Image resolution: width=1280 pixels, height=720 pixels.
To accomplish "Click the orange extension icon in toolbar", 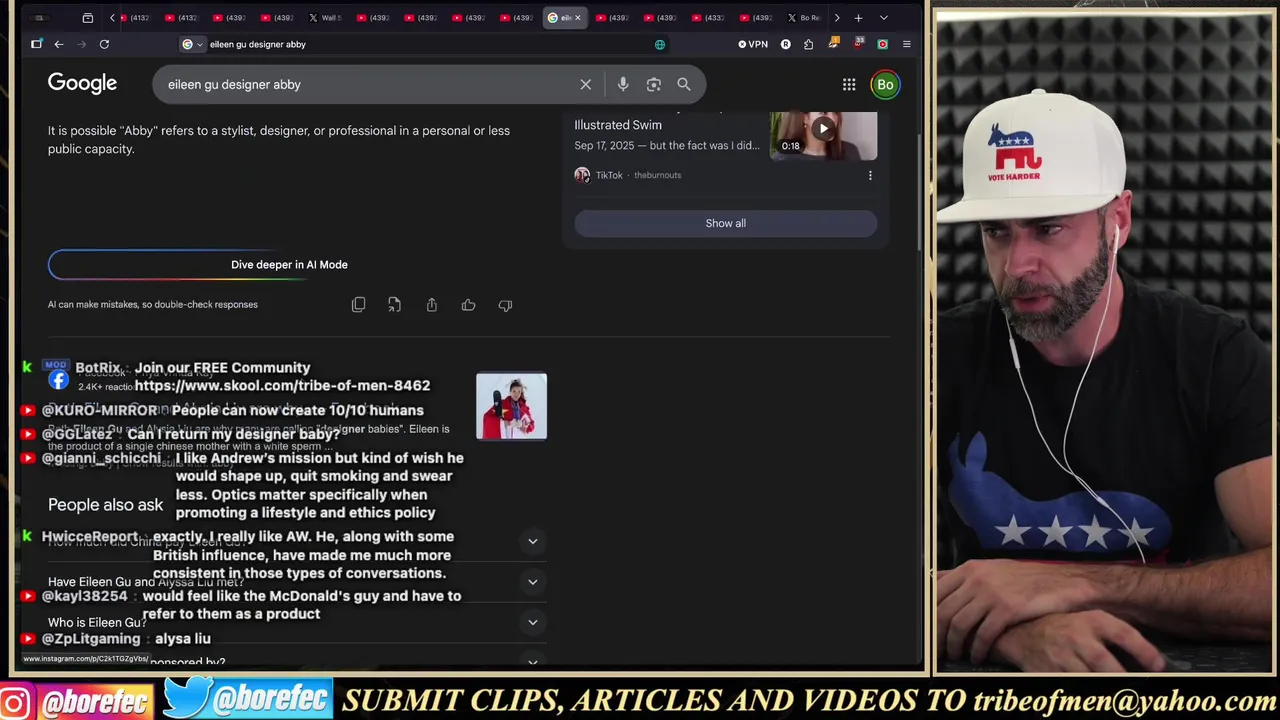I will tap(833, 44).
